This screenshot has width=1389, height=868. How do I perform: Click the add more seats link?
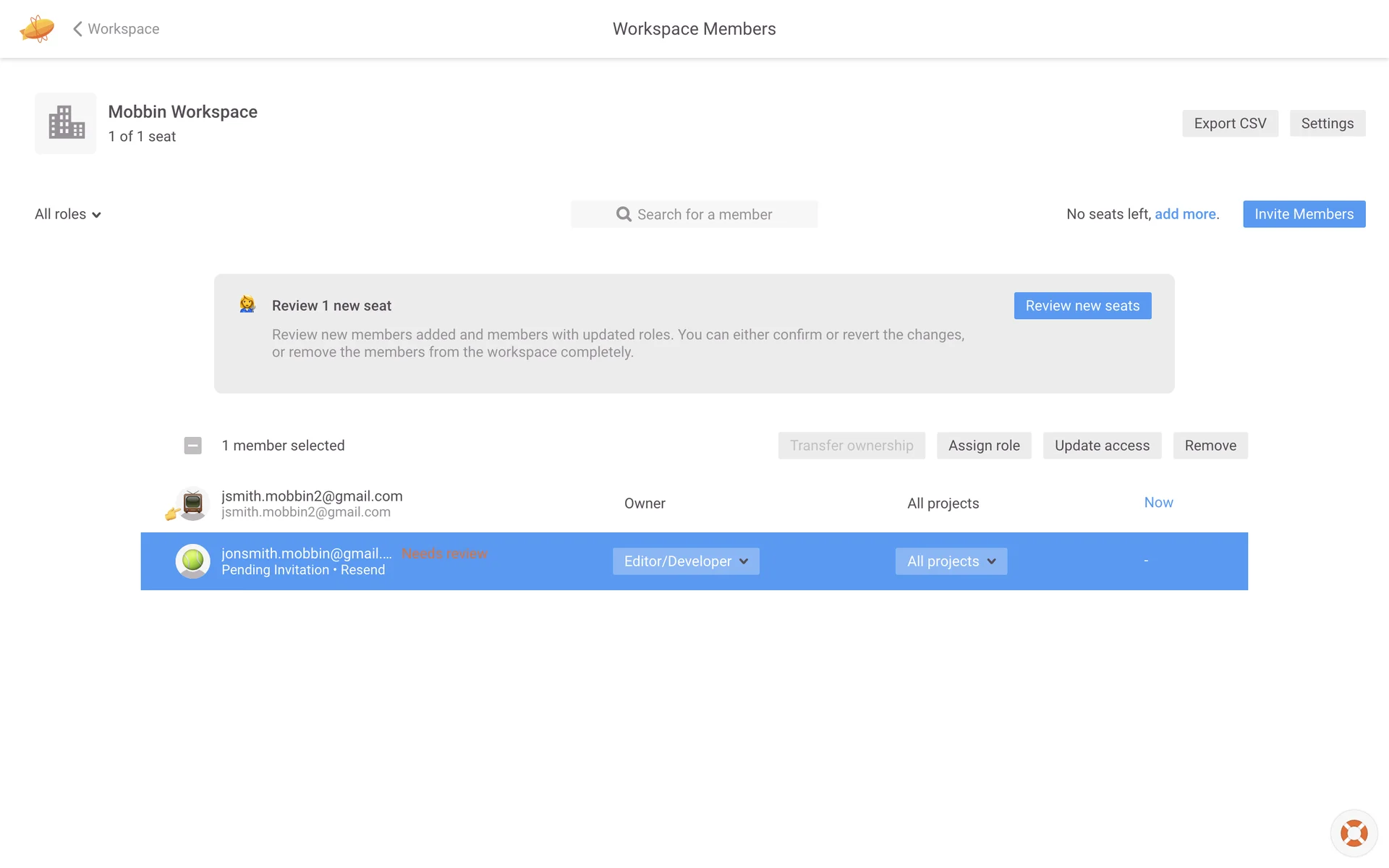point(1185,214)
